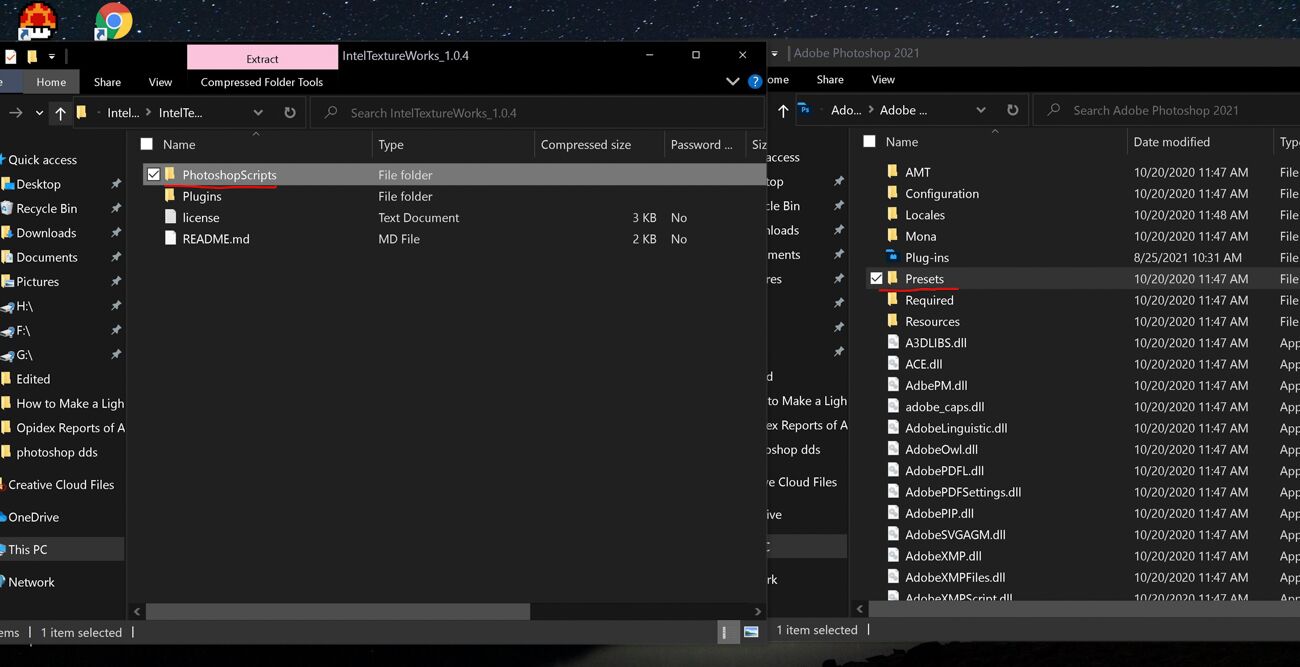Open address history dropdown in IntelTextureWorks window
Viewport: 1300px width, 667px height.
[x=258, y=113]
